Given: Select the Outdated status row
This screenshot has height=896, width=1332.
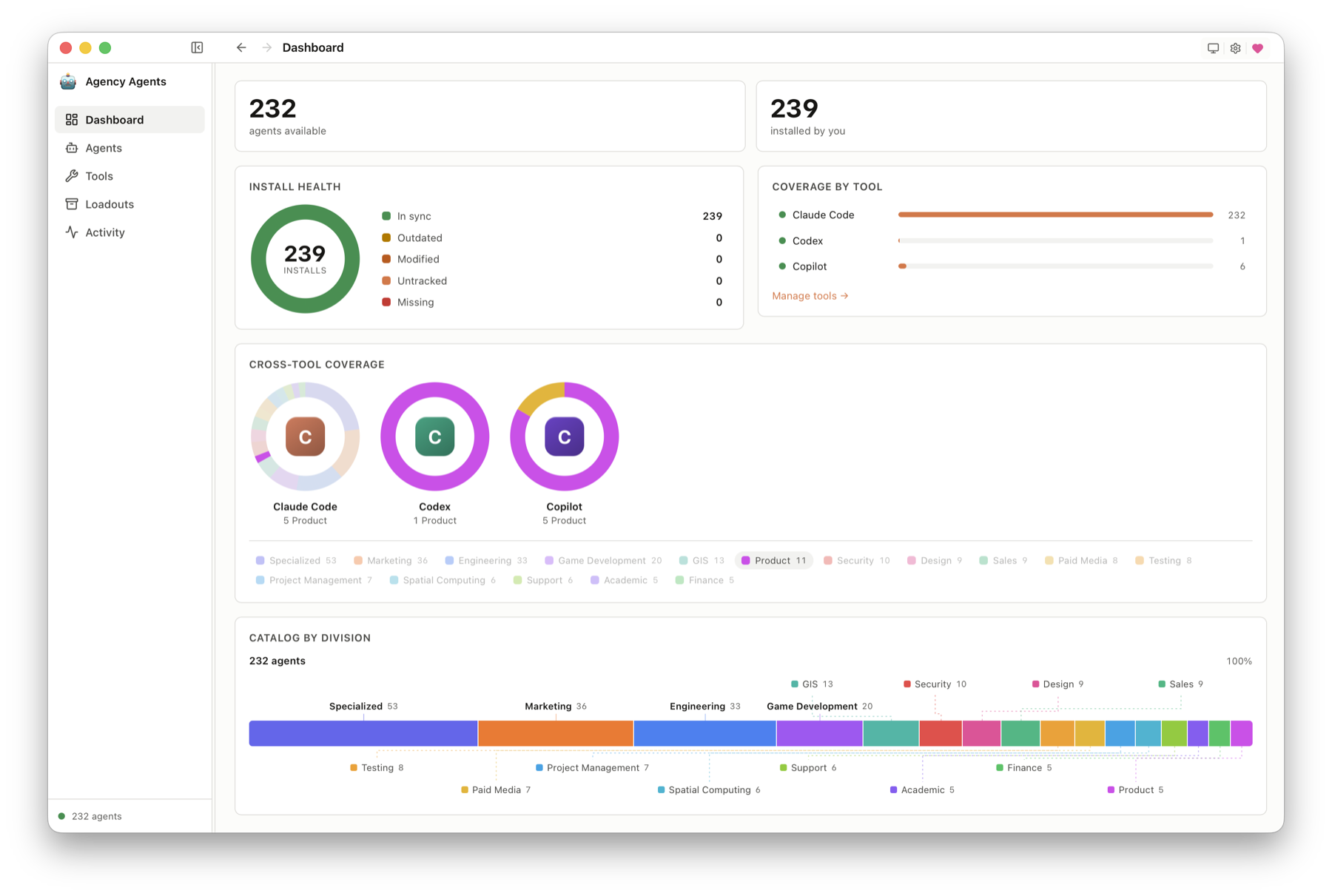Looking at the screenshot, I should (x=552, y=238).
